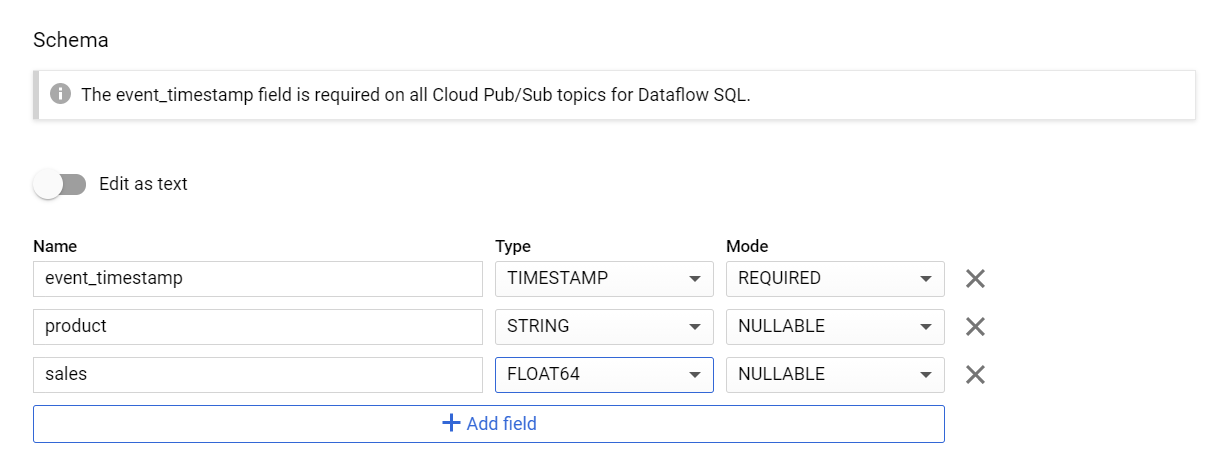The height and width of the screenshot is (458, 1227).
Task: Remove the sales field with its X icon
Action: (x=975, y=375)
